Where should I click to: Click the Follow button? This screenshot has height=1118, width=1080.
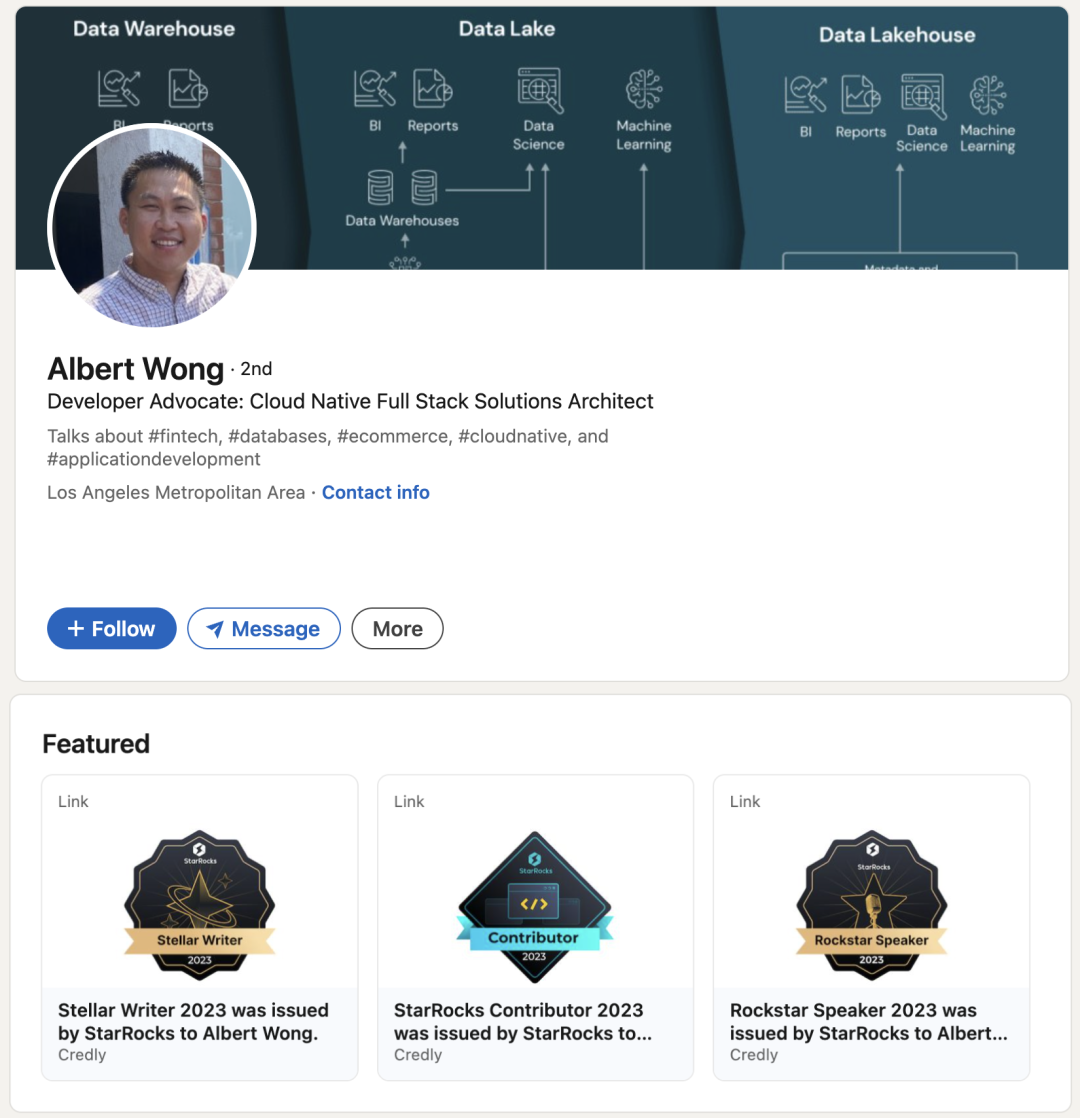112,628
